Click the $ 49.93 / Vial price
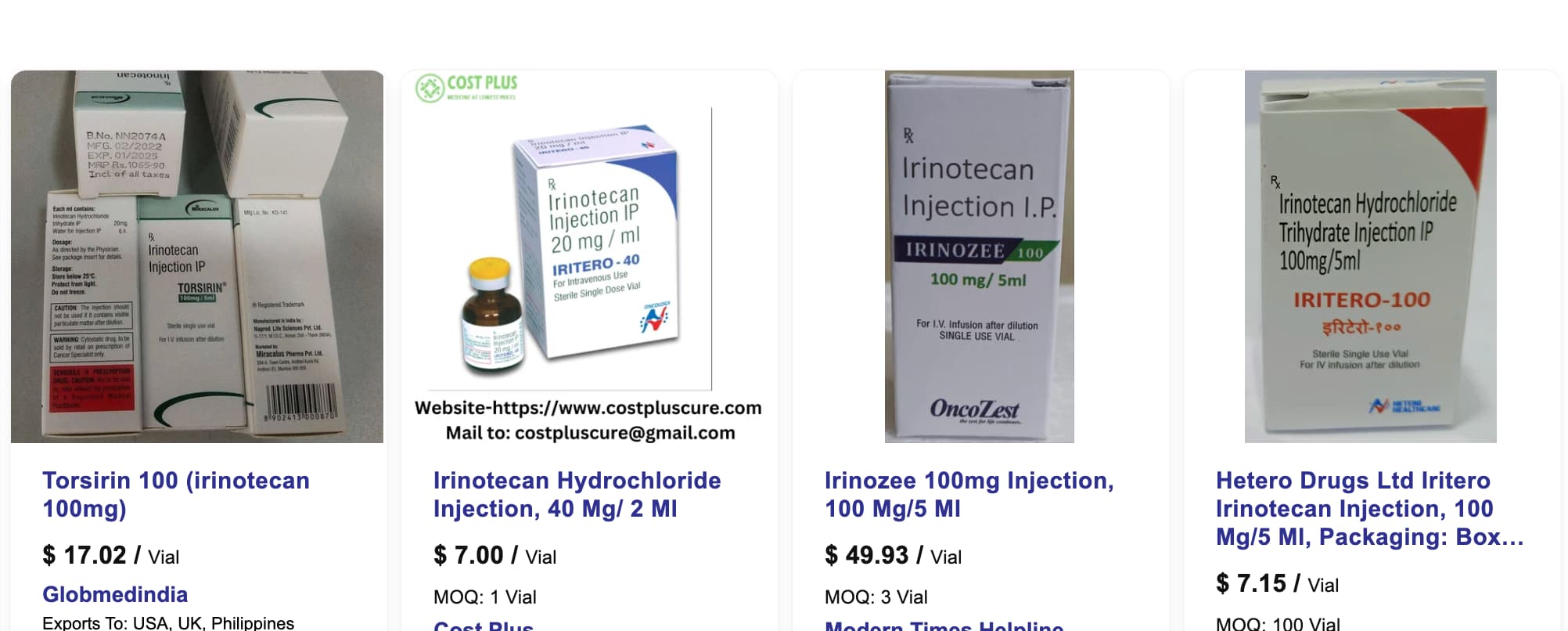Viewport: 1568px width, 631px height. click(893, 556)
